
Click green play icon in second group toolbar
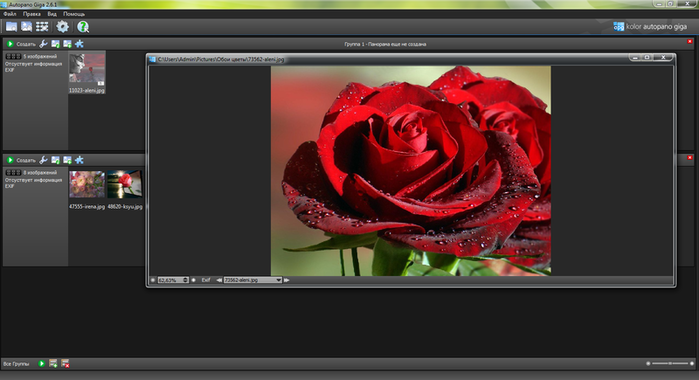click(10, 160)
